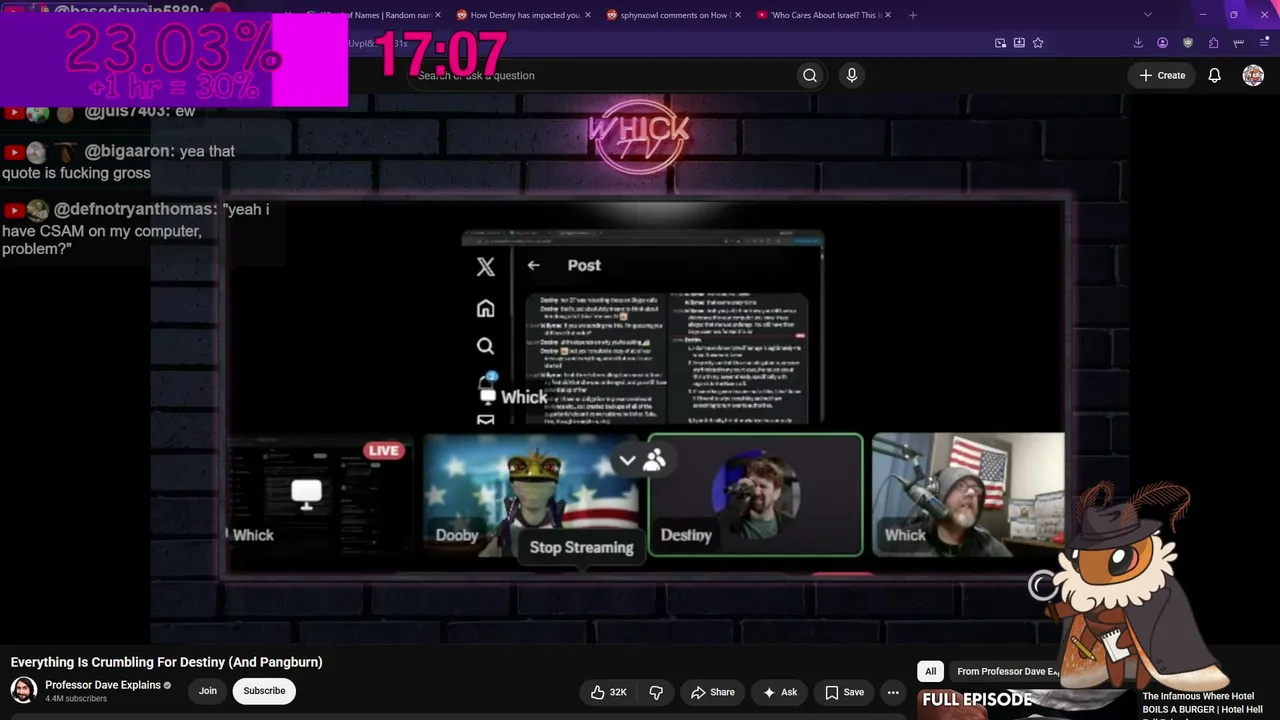Select the 'All' filter chip
Screen dimensions: 1280x720
pos(930,671)
